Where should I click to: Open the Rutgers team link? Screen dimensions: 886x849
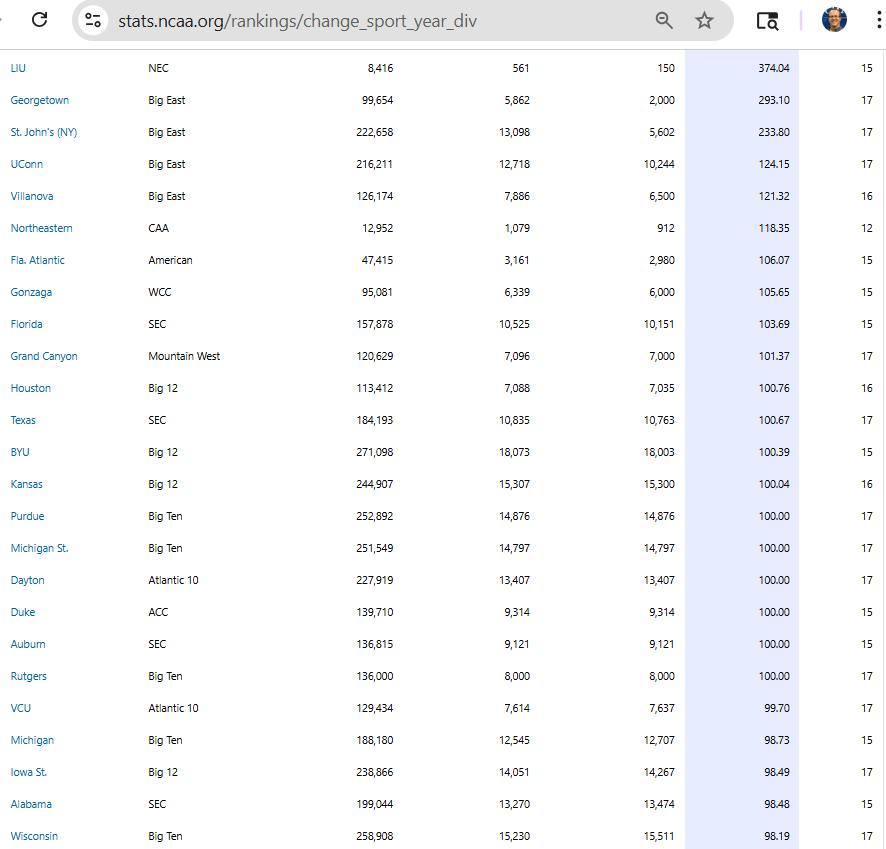28,677
